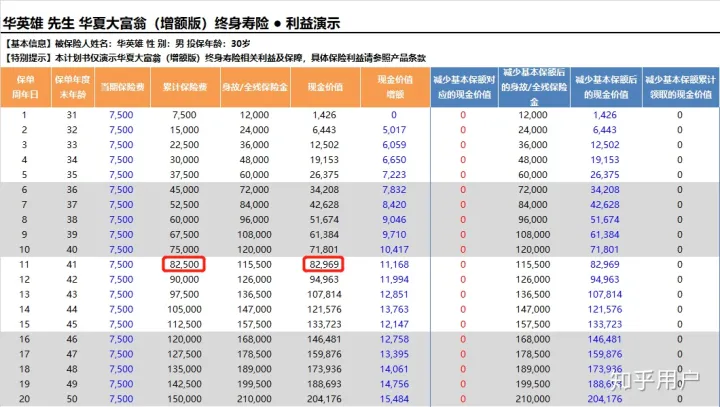Select 现金价值 cell 82,969 in year 11 row
Screen dimensions: 720x407
[x=324, y=265]
